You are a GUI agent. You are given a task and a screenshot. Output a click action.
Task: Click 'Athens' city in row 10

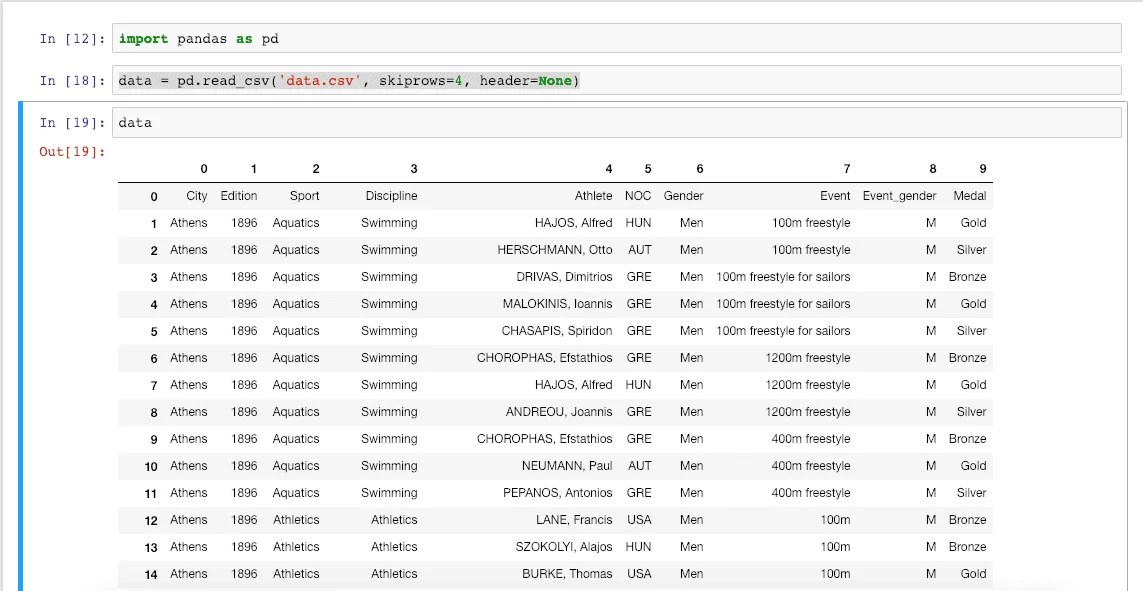coord(189,466)
